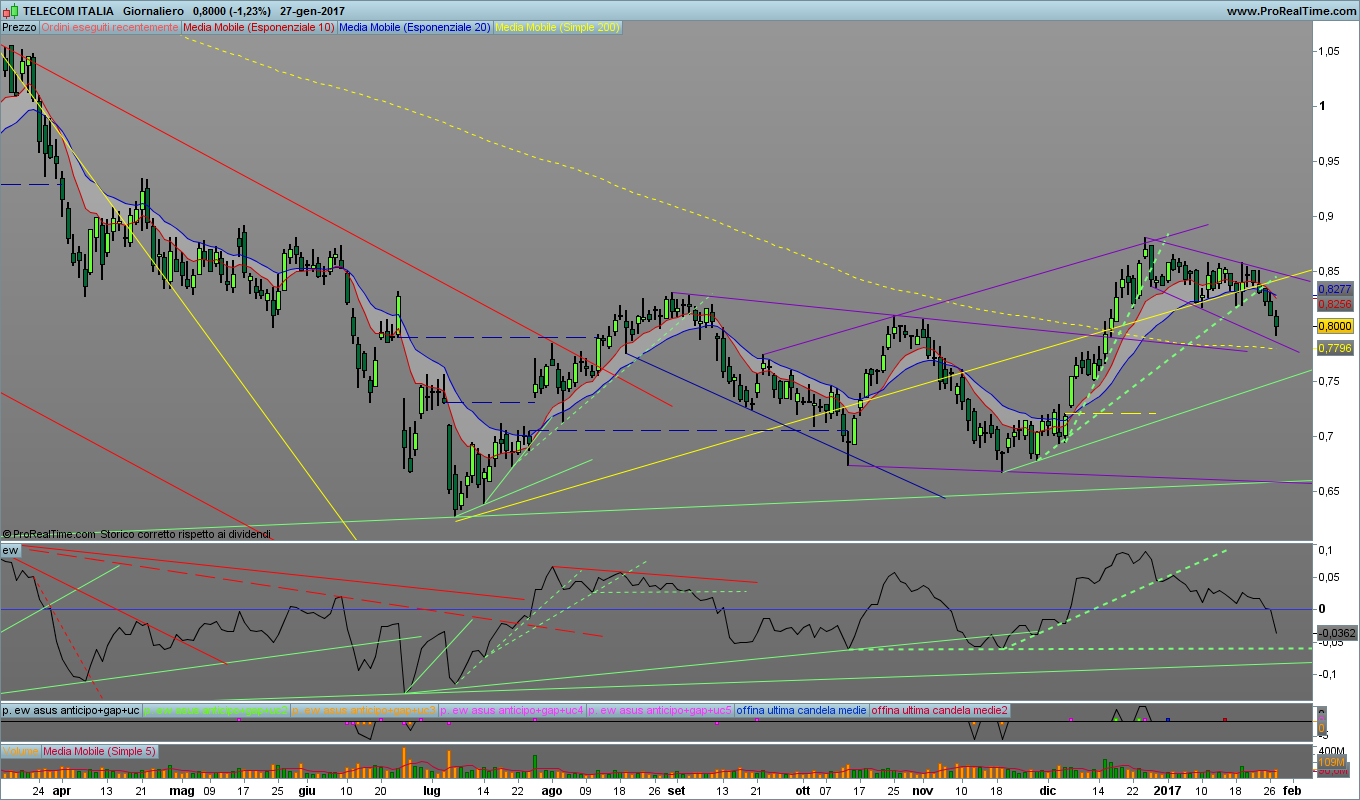This screenshot has width=1360, height=800.
Task: Select the Media Mobile (Simple 5) volume label
Action: (x=99, y=751)
